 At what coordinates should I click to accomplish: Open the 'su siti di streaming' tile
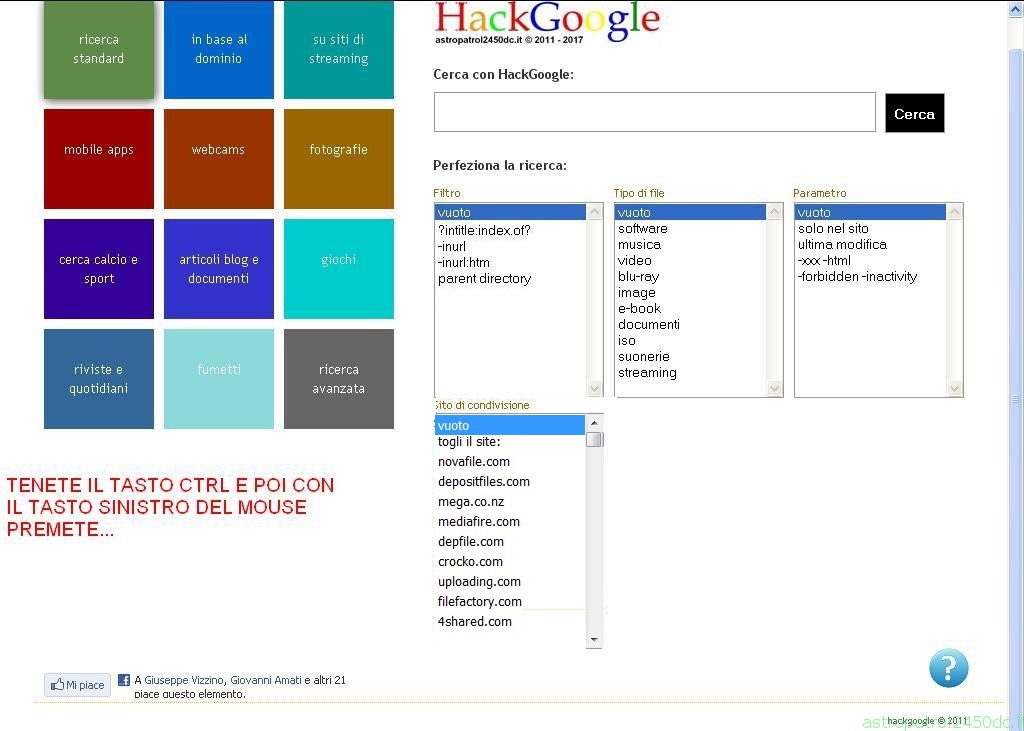(339, 49)
